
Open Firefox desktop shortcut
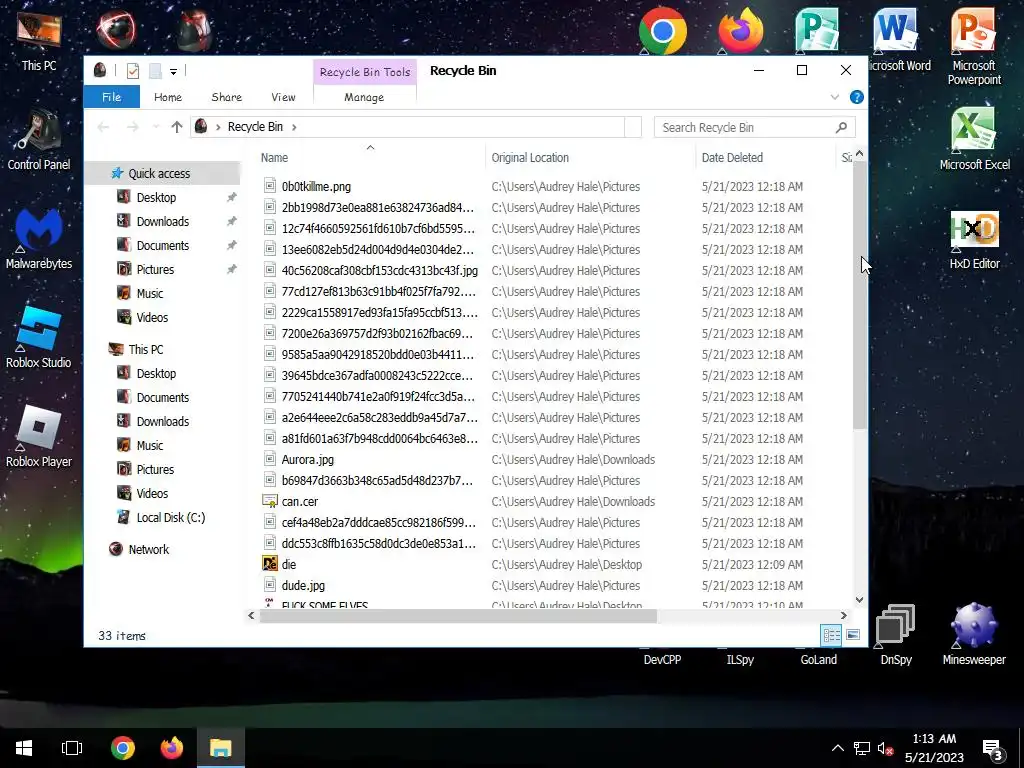[741, 31]
